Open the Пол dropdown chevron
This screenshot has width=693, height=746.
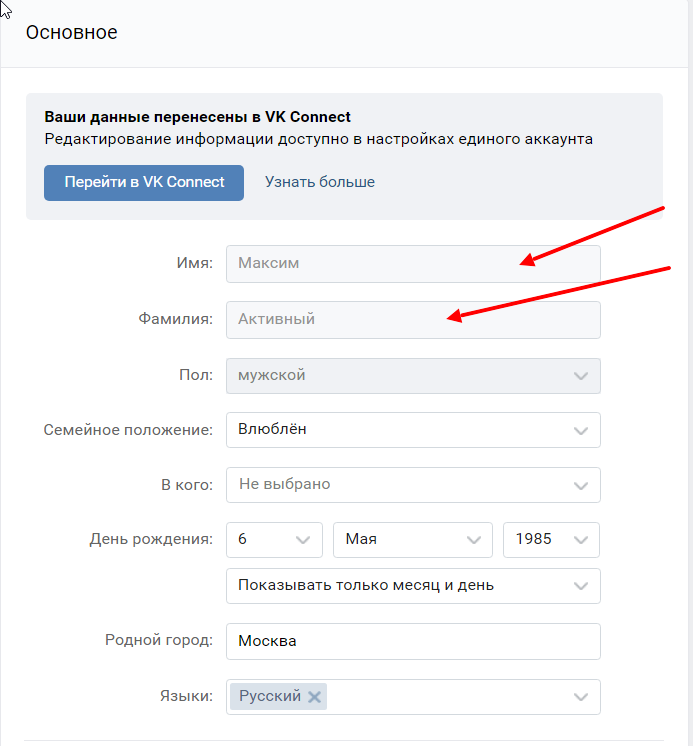[581, 376]
